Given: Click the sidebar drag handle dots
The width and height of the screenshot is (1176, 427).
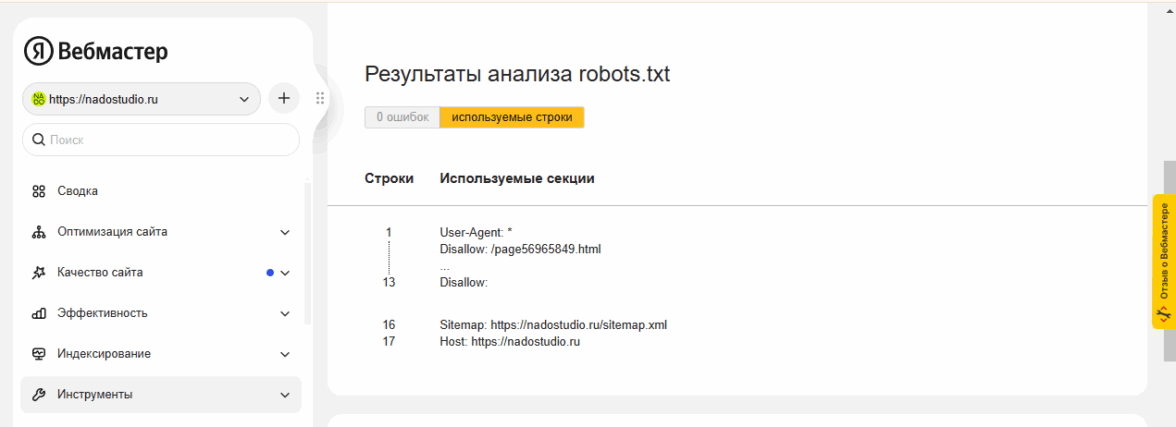Looking at the screenshot, I should 320,98.
